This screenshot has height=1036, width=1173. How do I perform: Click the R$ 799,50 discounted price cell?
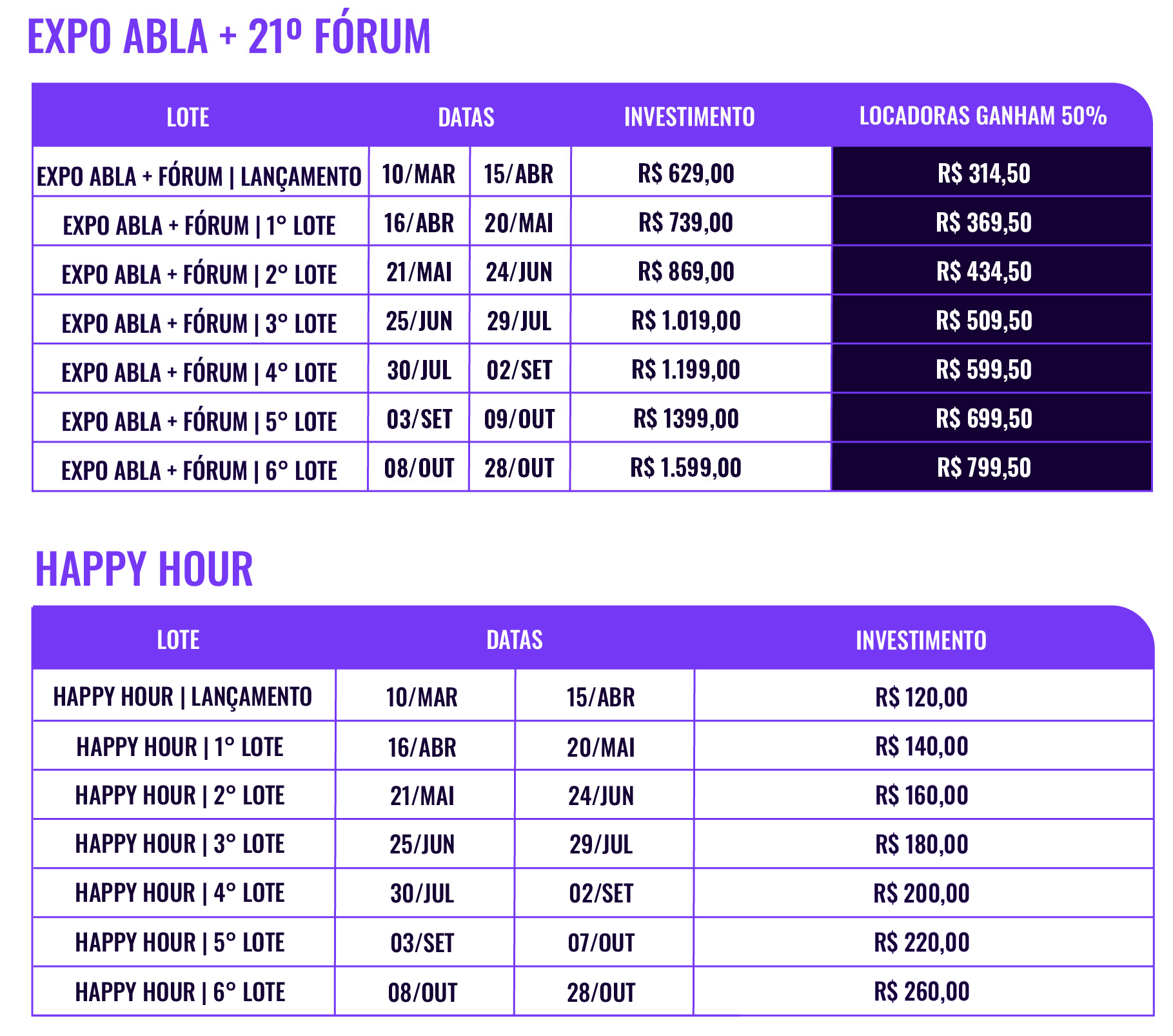[x=984, y=468]
